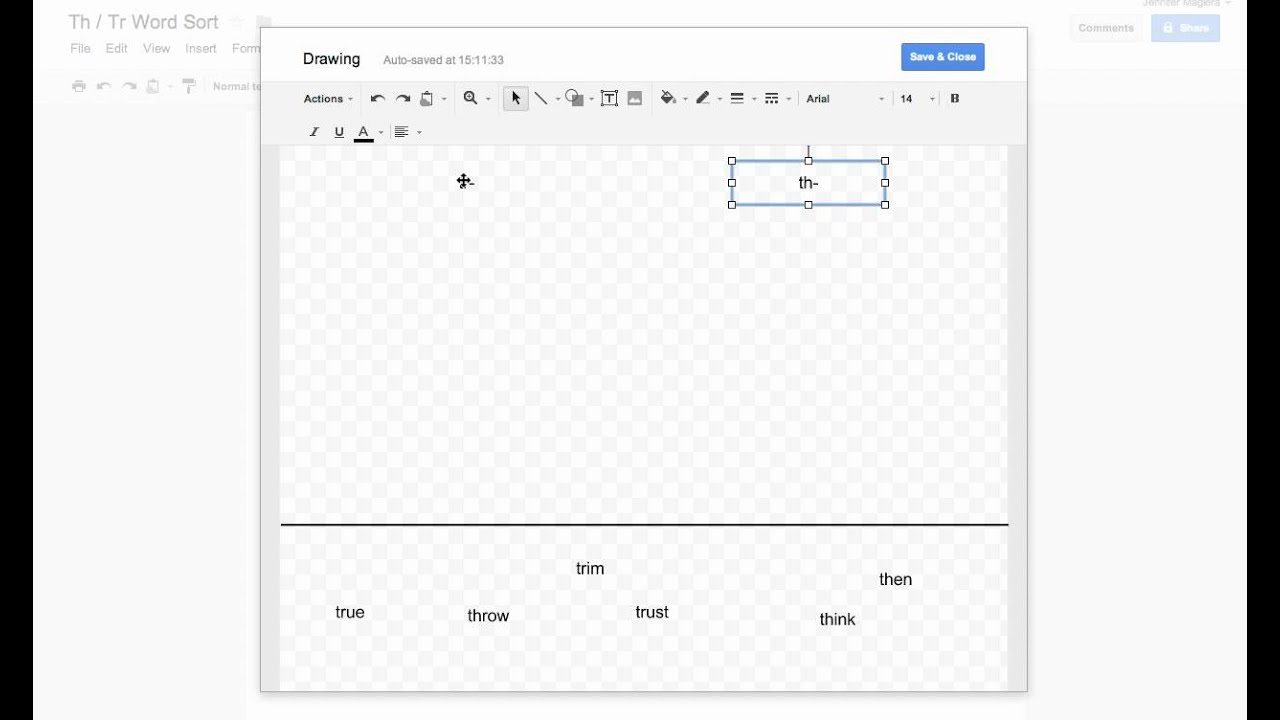Open fill color paint bucket

tap(668, 98)
